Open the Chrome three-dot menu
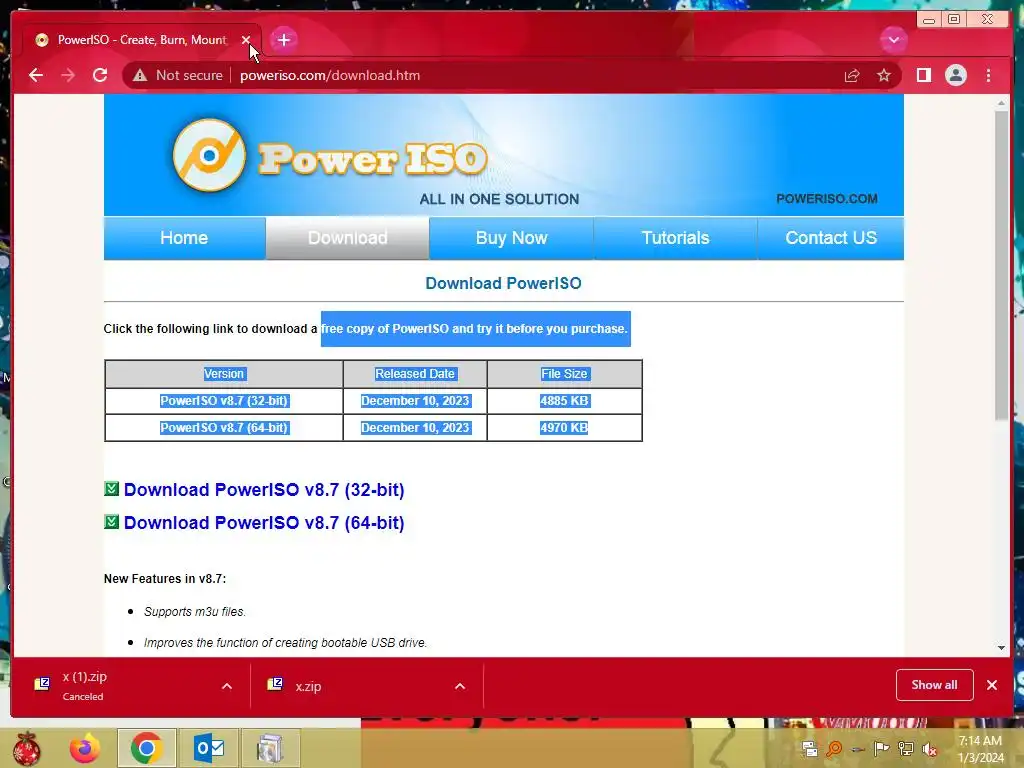The height and width of the screenshot is (768, 1024). tap(988, 76)
